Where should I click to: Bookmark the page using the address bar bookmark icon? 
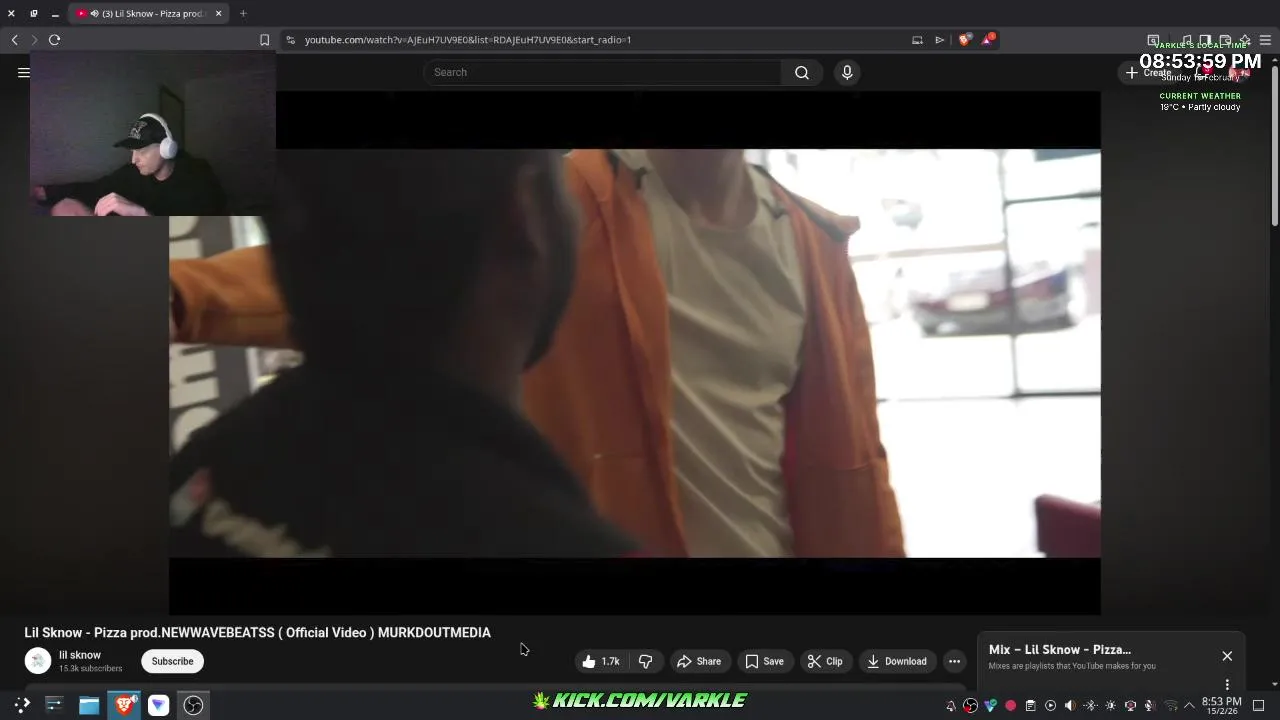pos(264,40)
